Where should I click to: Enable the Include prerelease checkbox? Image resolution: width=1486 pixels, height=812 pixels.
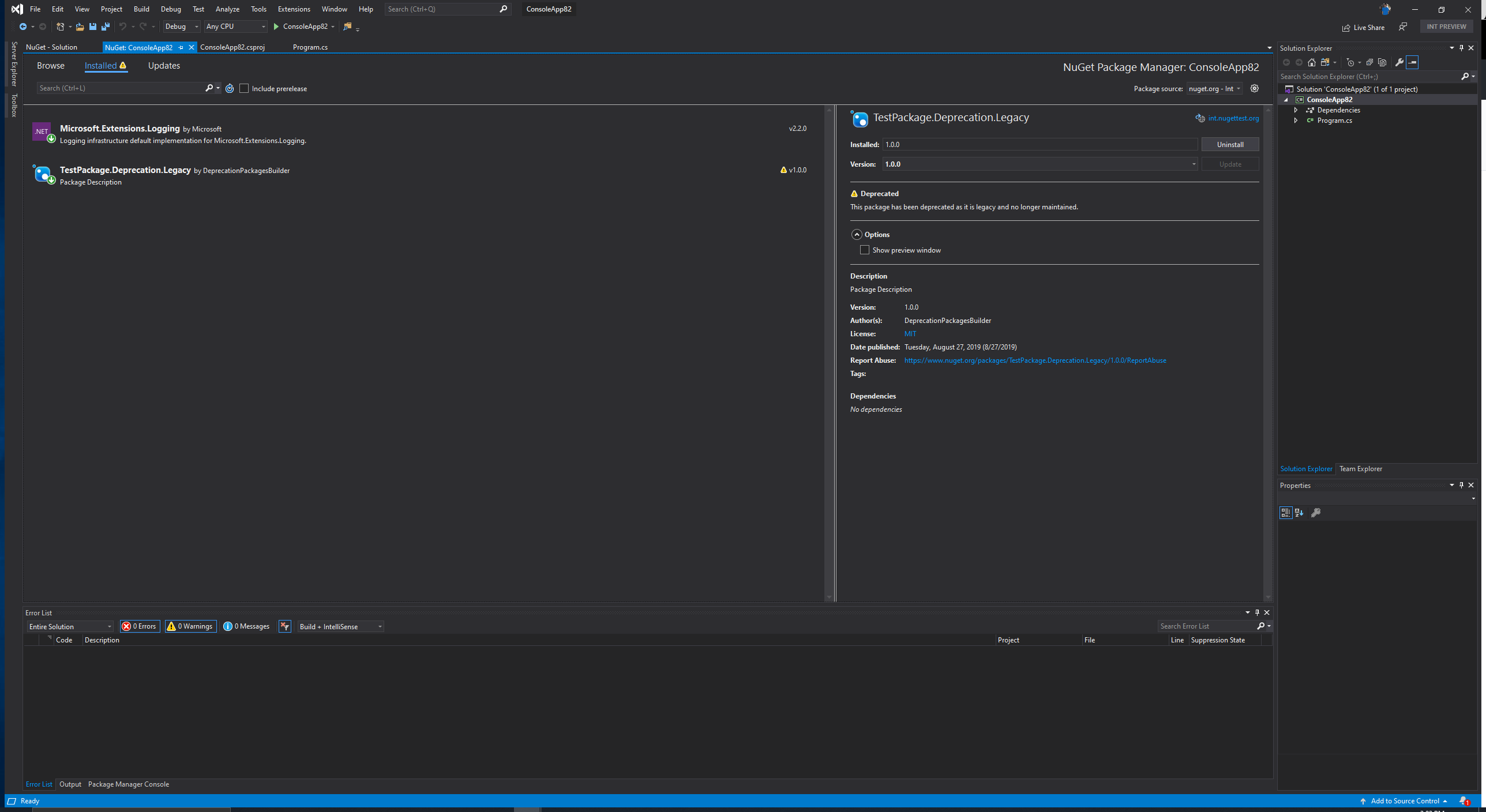click(x=245, y=88)
